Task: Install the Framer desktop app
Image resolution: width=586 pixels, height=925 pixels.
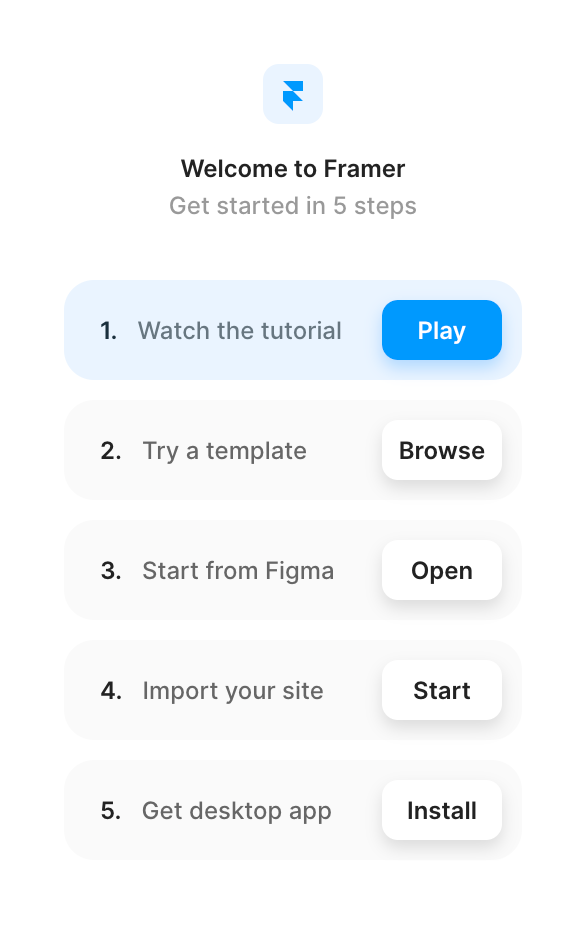Action: pyautogui.click(x=441, y=810)
